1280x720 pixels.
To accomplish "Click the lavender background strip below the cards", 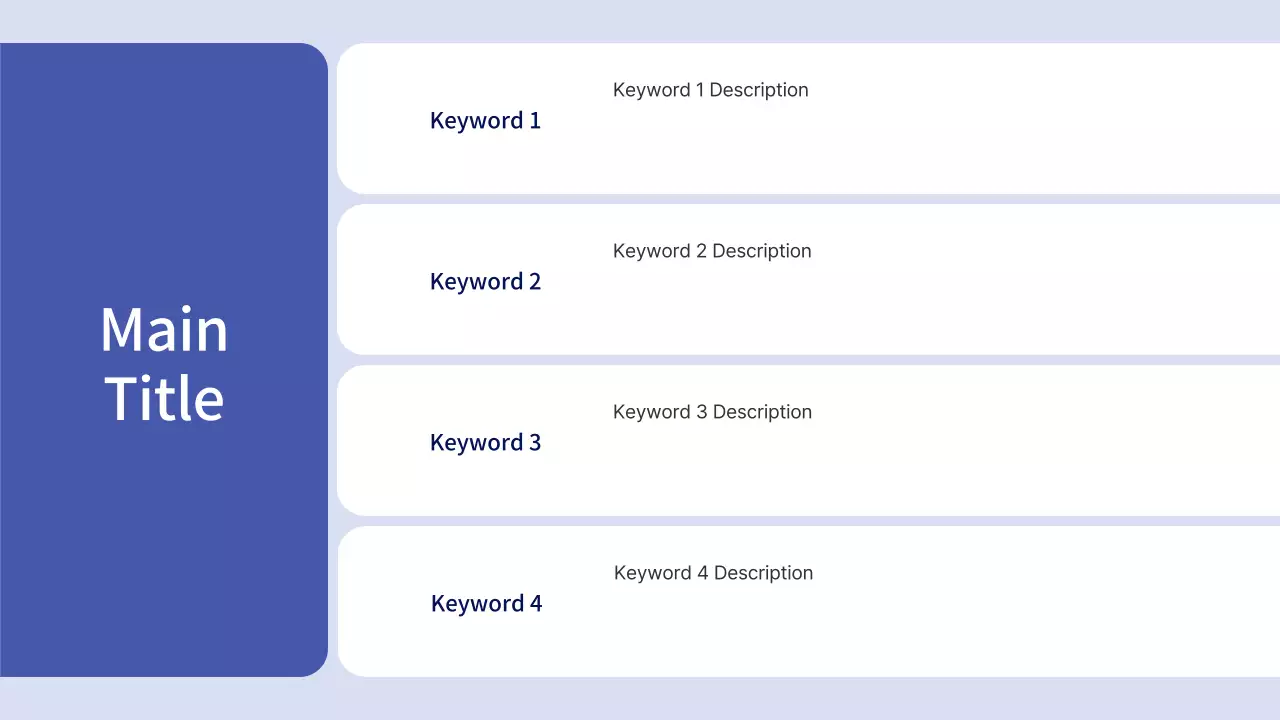I will tap(640, 699).
